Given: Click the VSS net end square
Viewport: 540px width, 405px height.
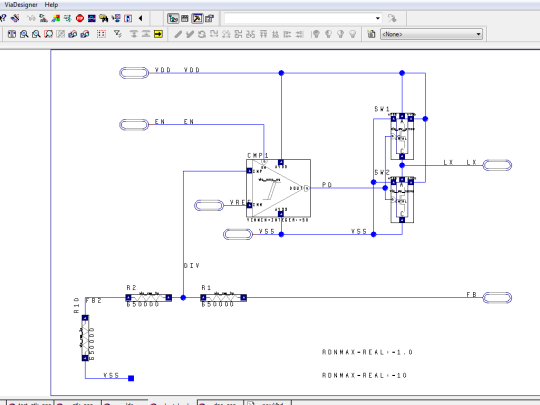Looking at the screenshot, I should [x=131, y=378].
